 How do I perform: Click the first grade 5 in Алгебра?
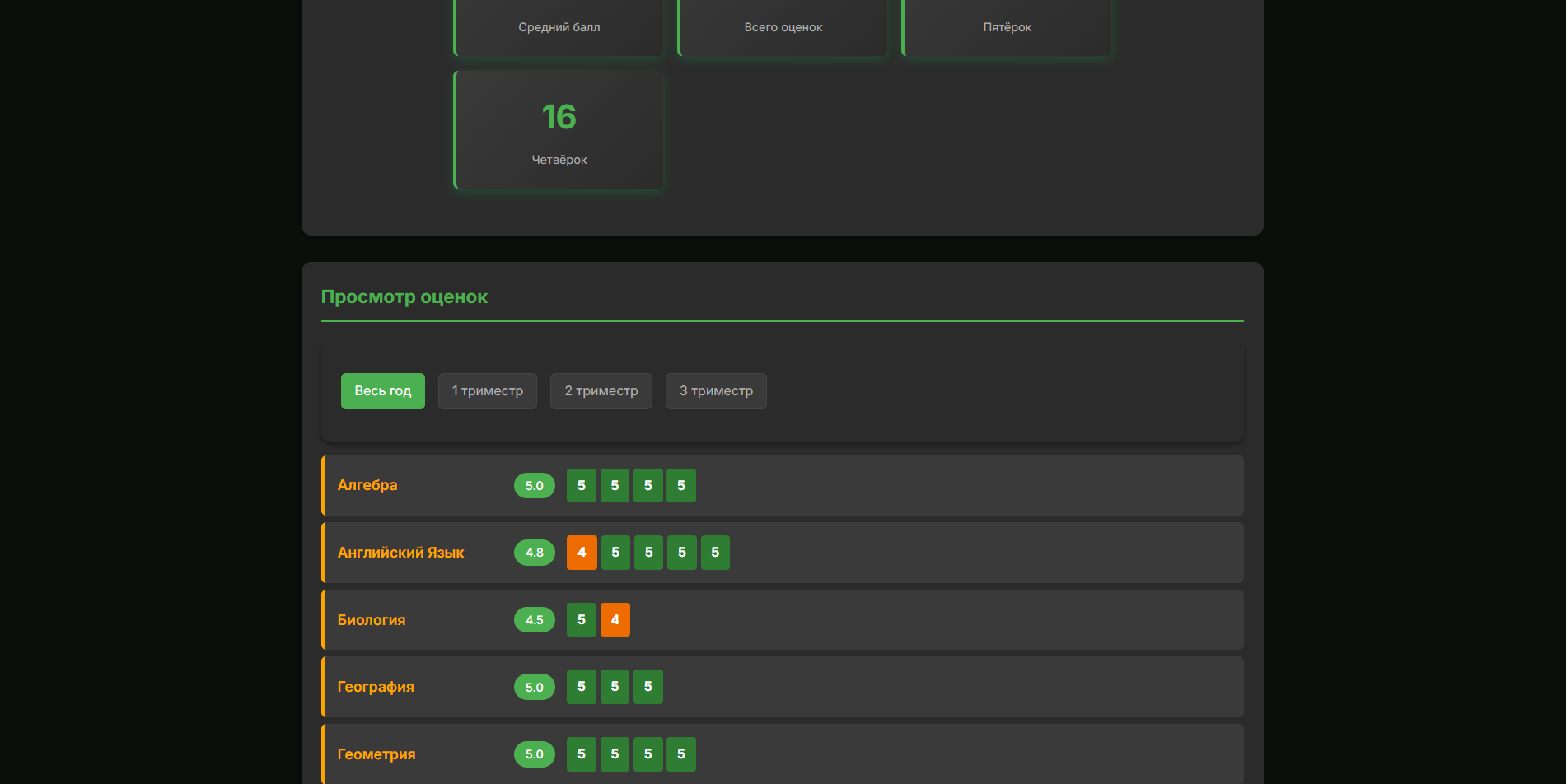582,486
